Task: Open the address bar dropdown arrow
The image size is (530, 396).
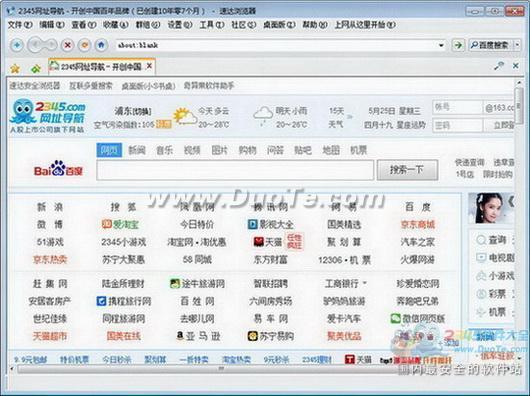Action: pos(441,45)
